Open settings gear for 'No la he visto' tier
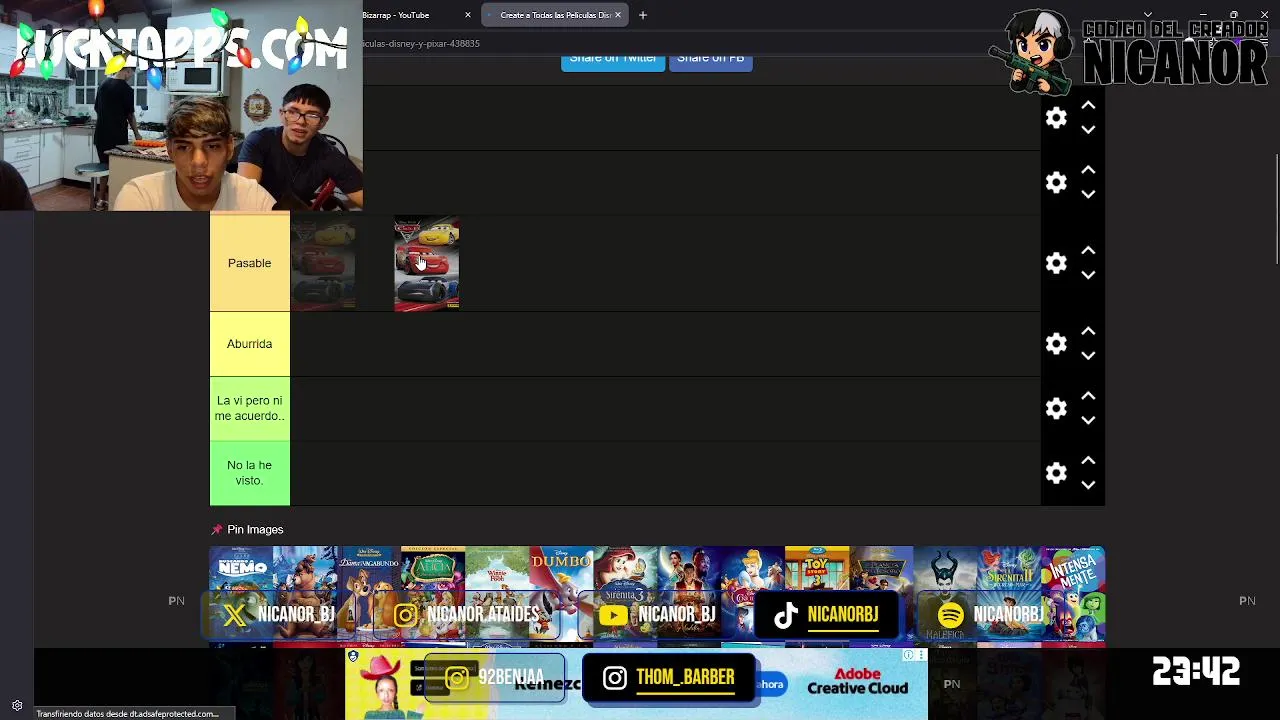1280x720 pixels. point(1056,473)
